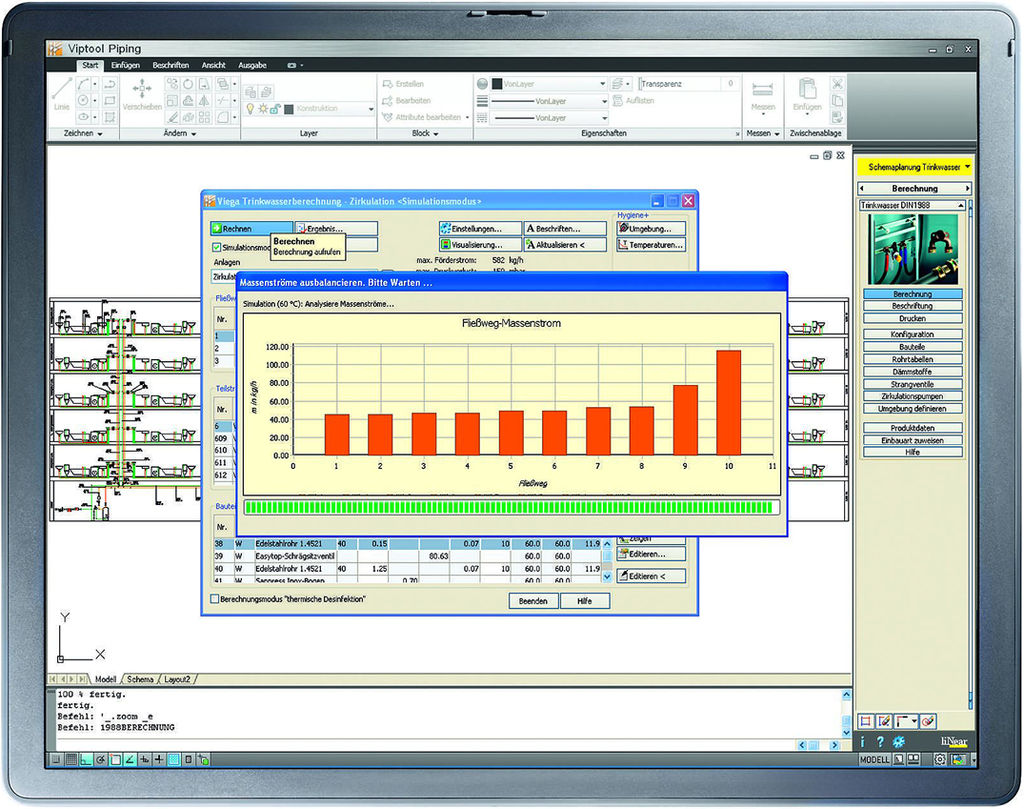Click the Viptool Piping application logo icon
The width and height of the screenshot is (1024, 809).
click(x=56, y=48)
